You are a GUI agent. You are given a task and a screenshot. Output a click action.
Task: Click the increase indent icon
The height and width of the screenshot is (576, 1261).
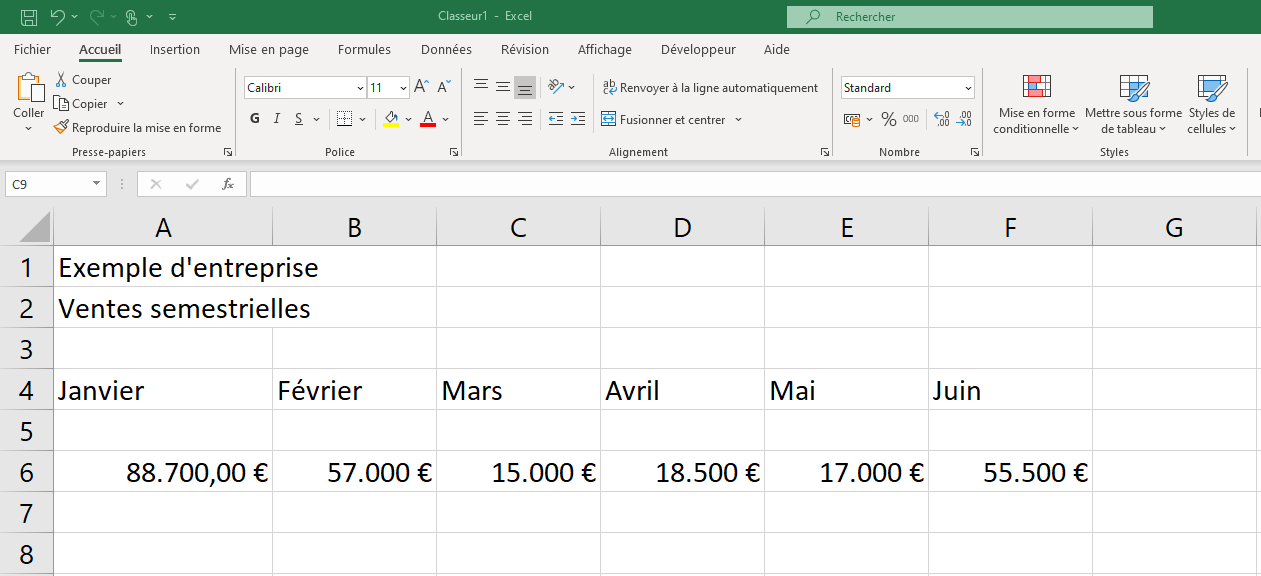pos(577,119)
